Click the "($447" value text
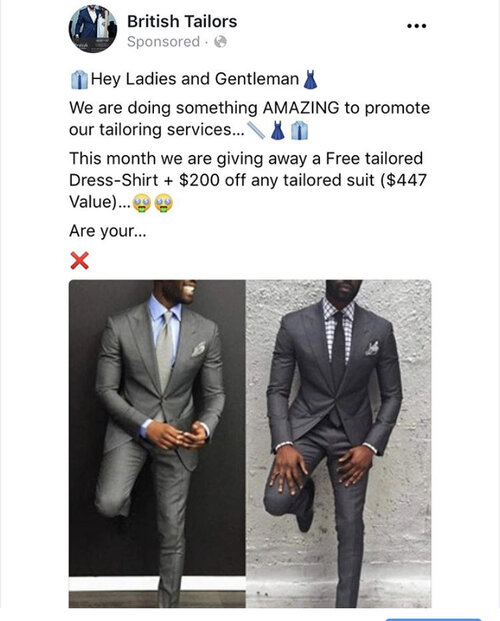The image size is (500, 621). [x=403, y=180]
